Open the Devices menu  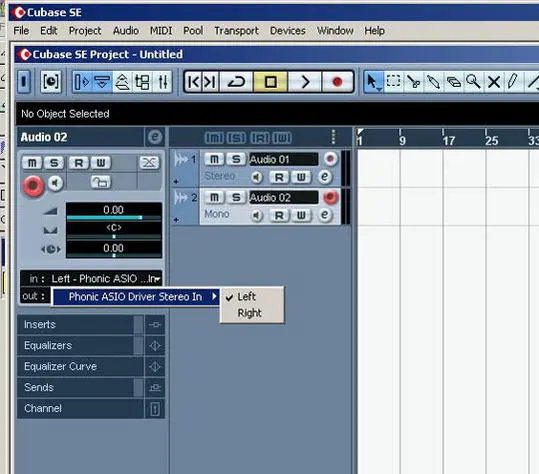click(x=288, y=31)
